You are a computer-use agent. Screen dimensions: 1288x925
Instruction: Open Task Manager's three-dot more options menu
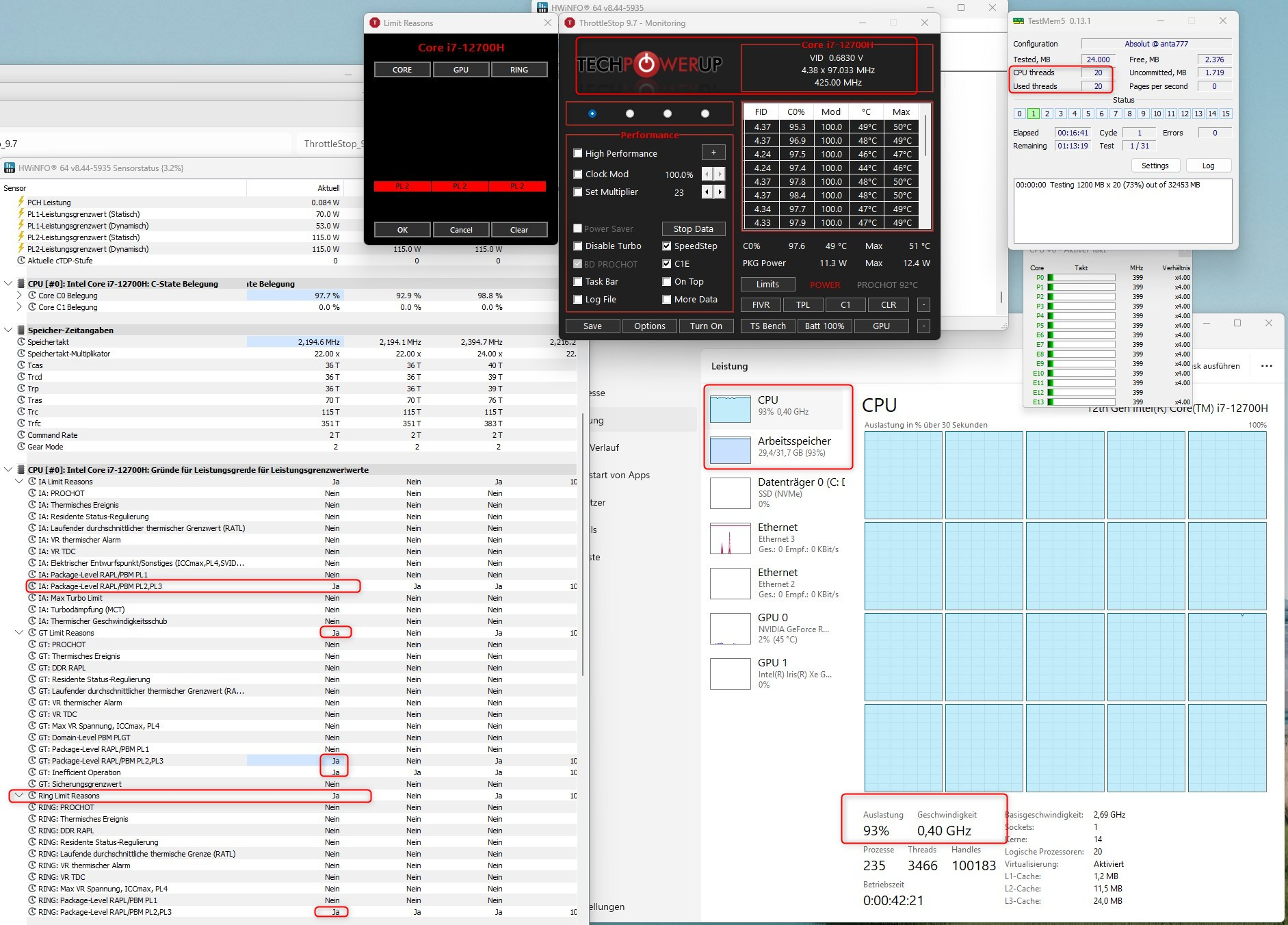1267,365
